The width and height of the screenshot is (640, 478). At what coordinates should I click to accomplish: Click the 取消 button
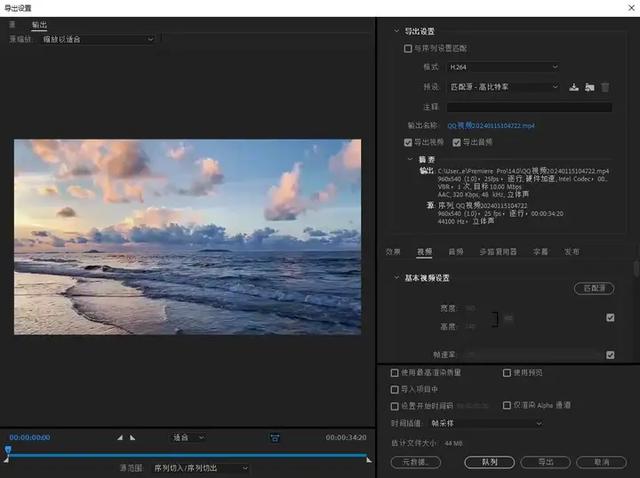[x=601, y=462]
